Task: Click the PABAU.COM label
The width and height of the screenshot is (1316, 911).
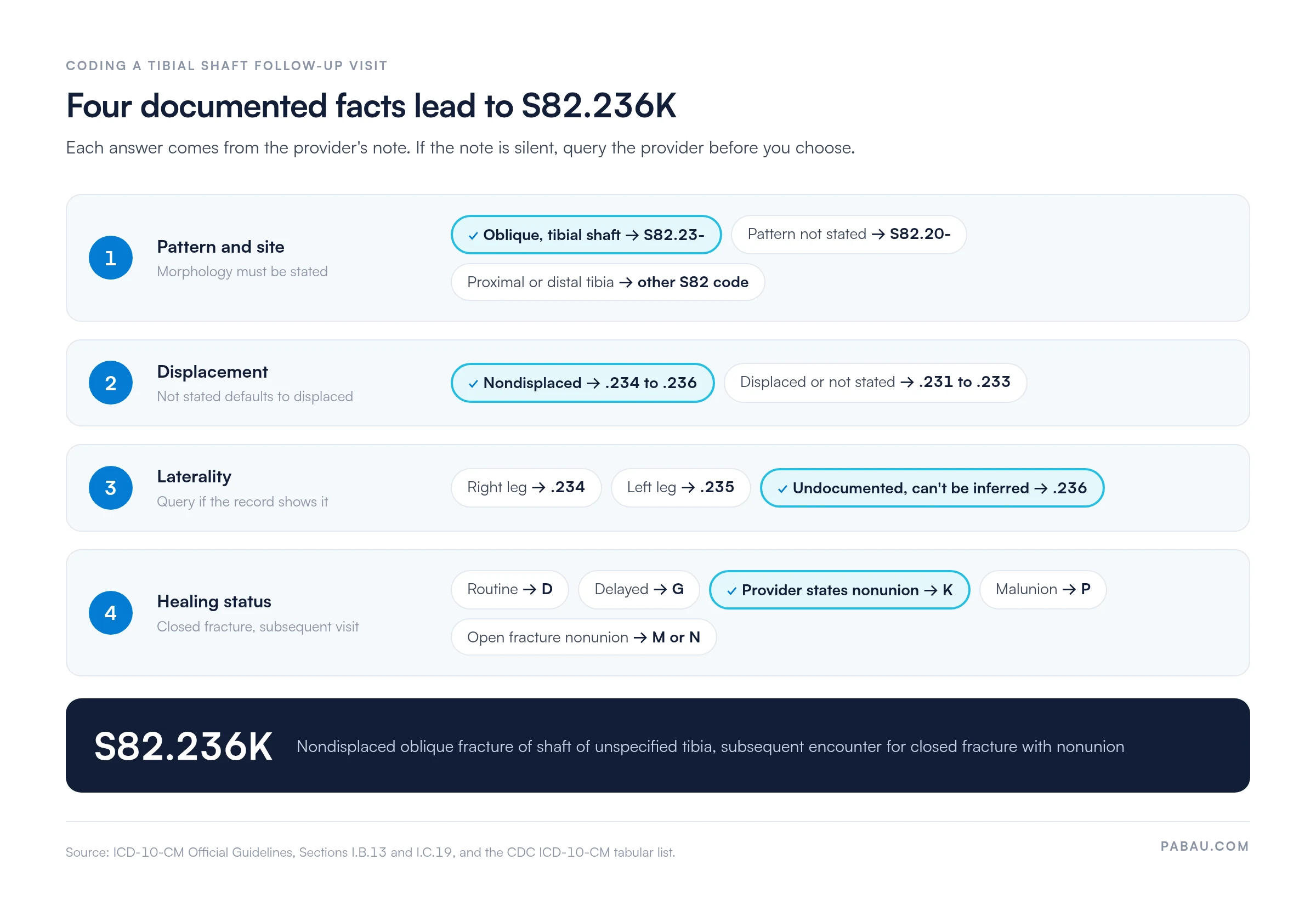Action: point(1205,846)
